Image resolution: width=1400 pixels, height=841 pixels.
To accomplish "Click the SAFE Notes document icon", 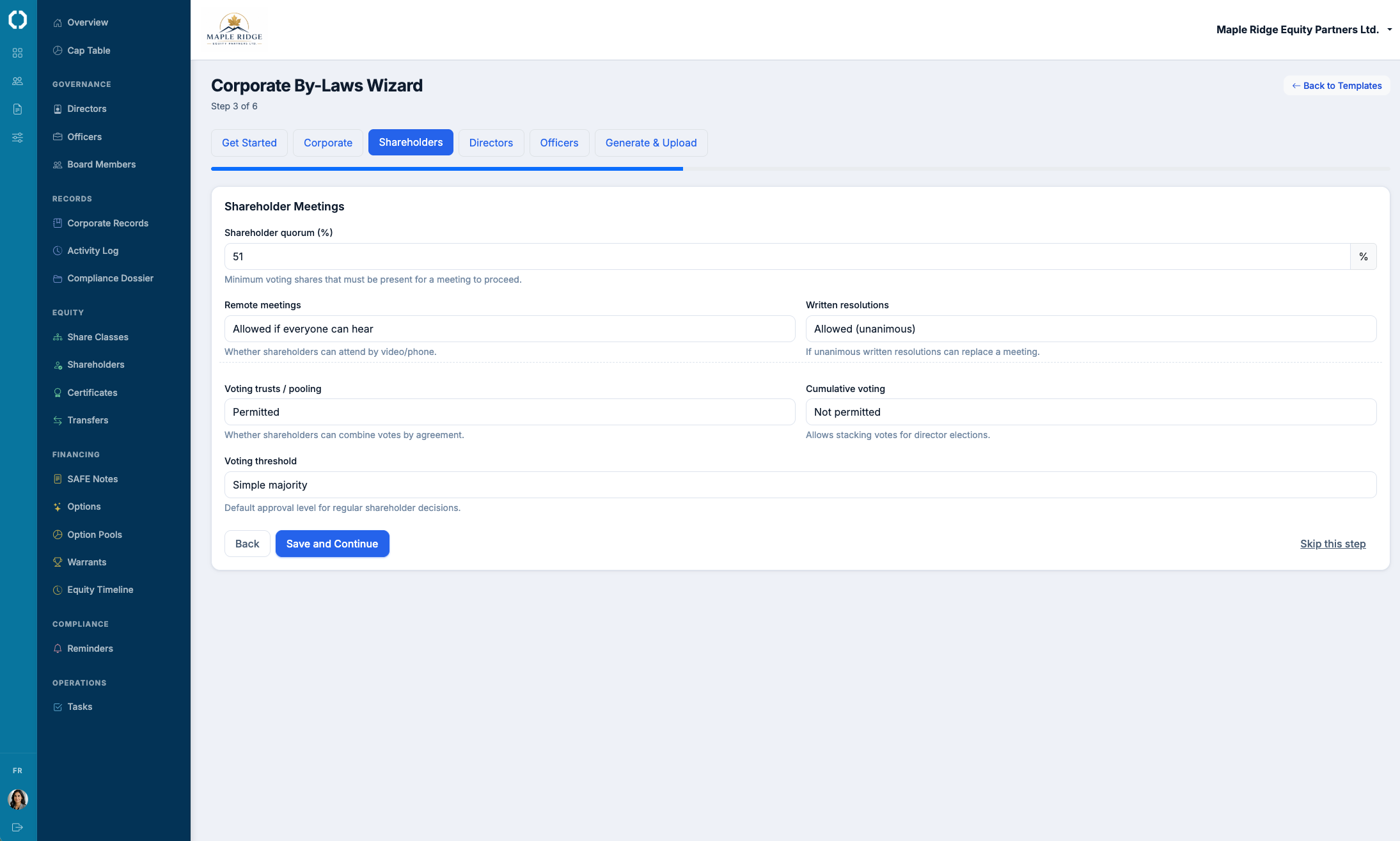I will click(58, 479).
